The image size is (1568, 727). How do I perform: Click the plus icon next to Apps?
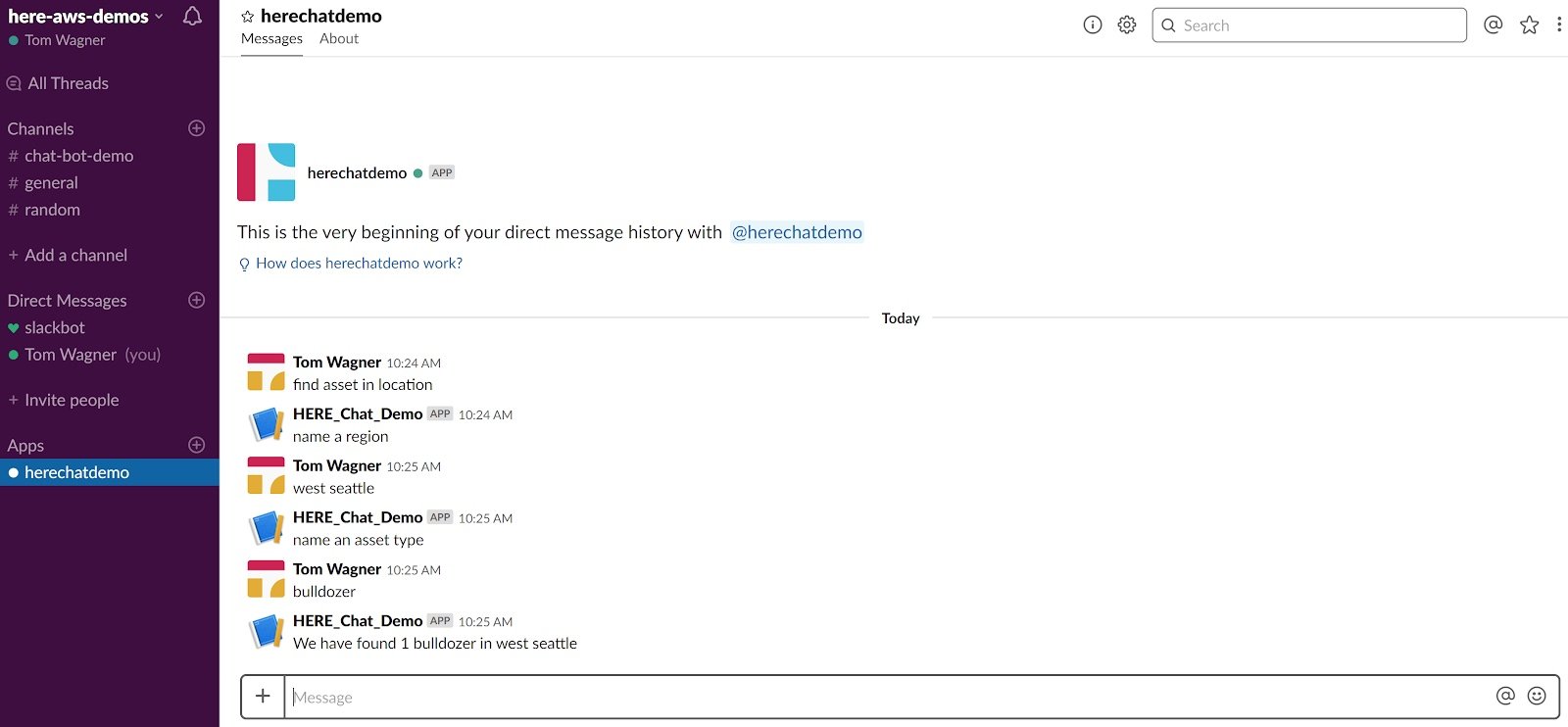[196, 445]
